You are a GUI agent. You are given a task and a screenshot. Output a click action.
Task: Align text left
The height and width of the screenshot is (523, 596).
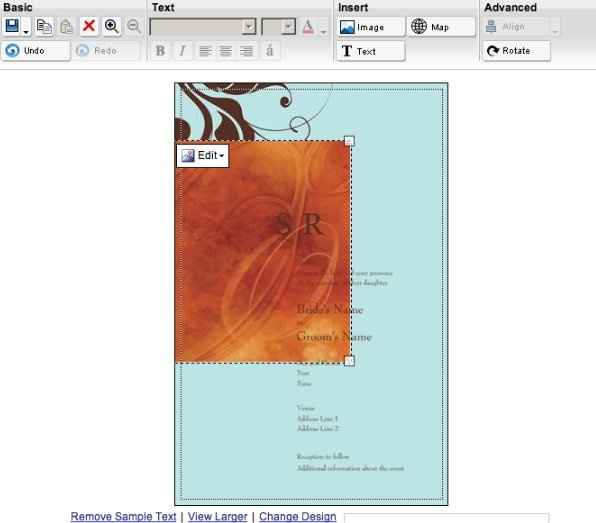pyautogui.click(x=206, y=51)
